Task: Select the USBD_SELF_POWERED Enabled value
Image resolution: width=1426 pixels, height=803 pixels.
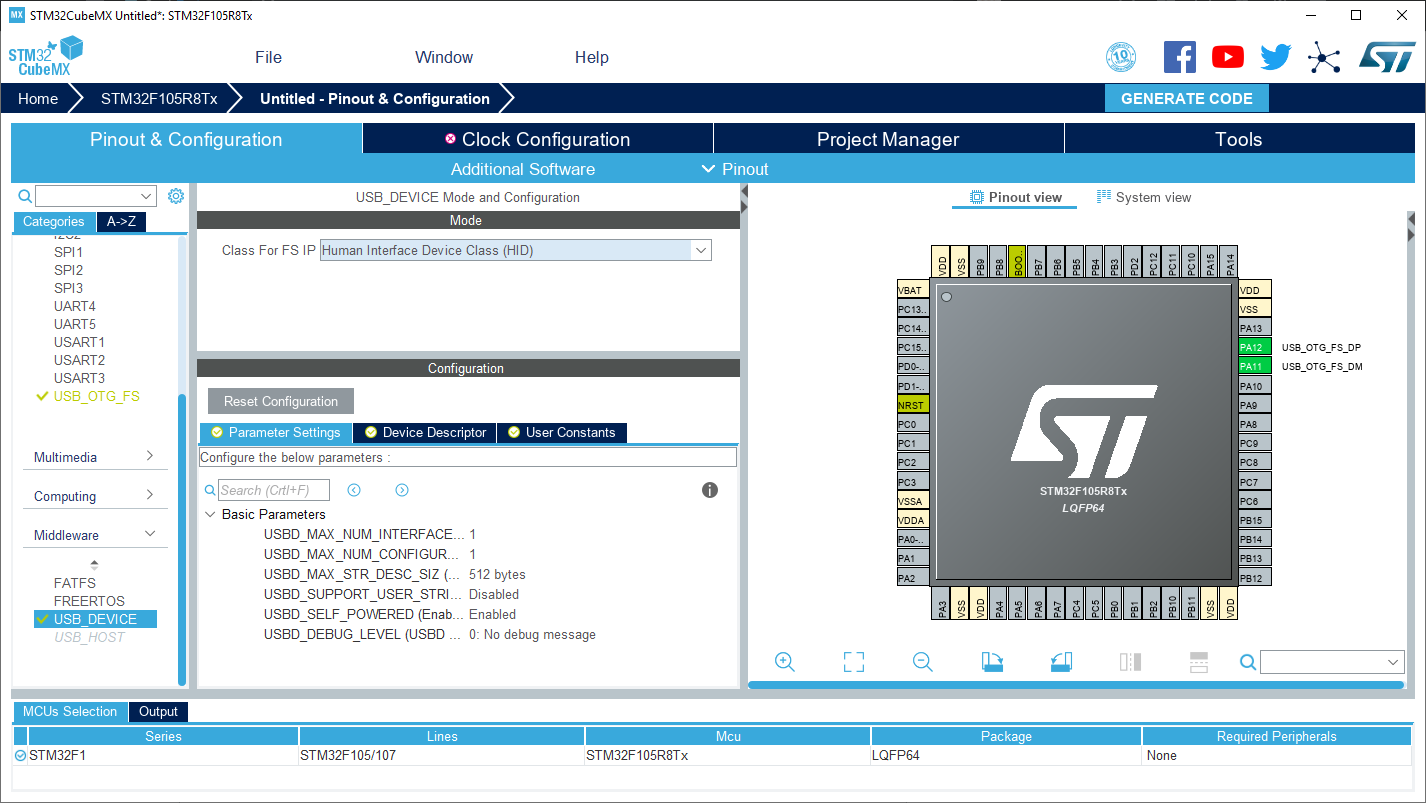Action: 493,614
